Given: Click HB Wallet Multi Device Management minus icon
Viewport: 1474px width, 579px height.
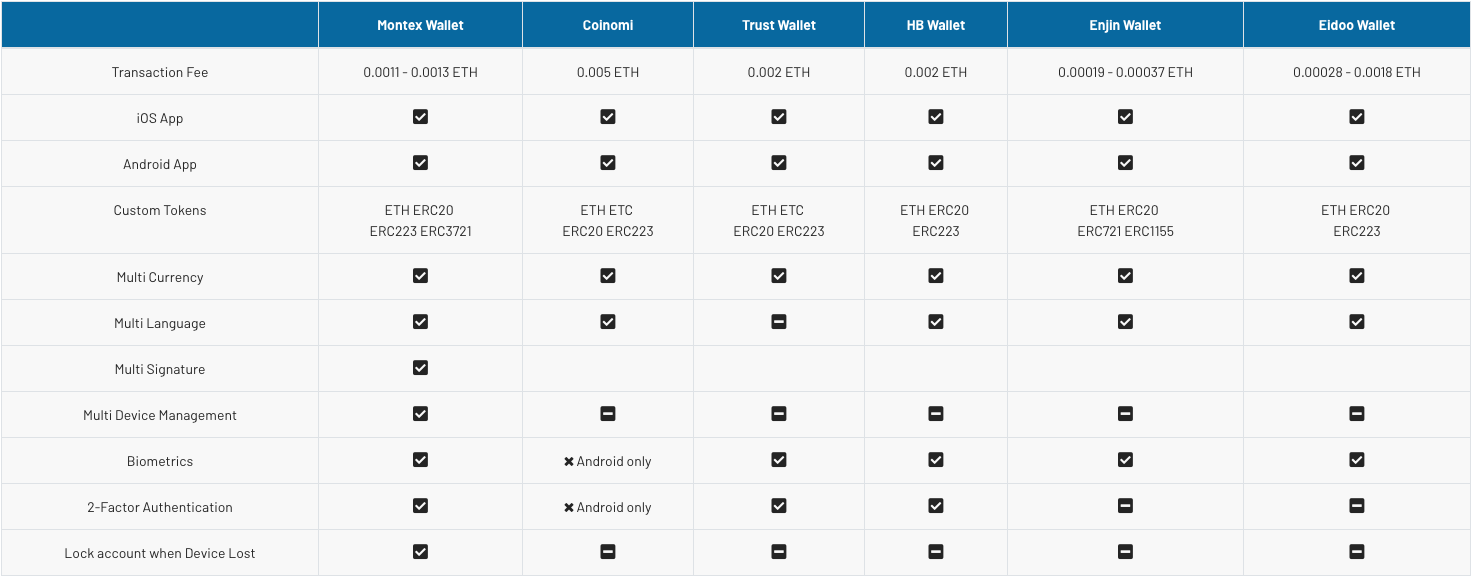Looking at the screenshot, I should point(936,414).
